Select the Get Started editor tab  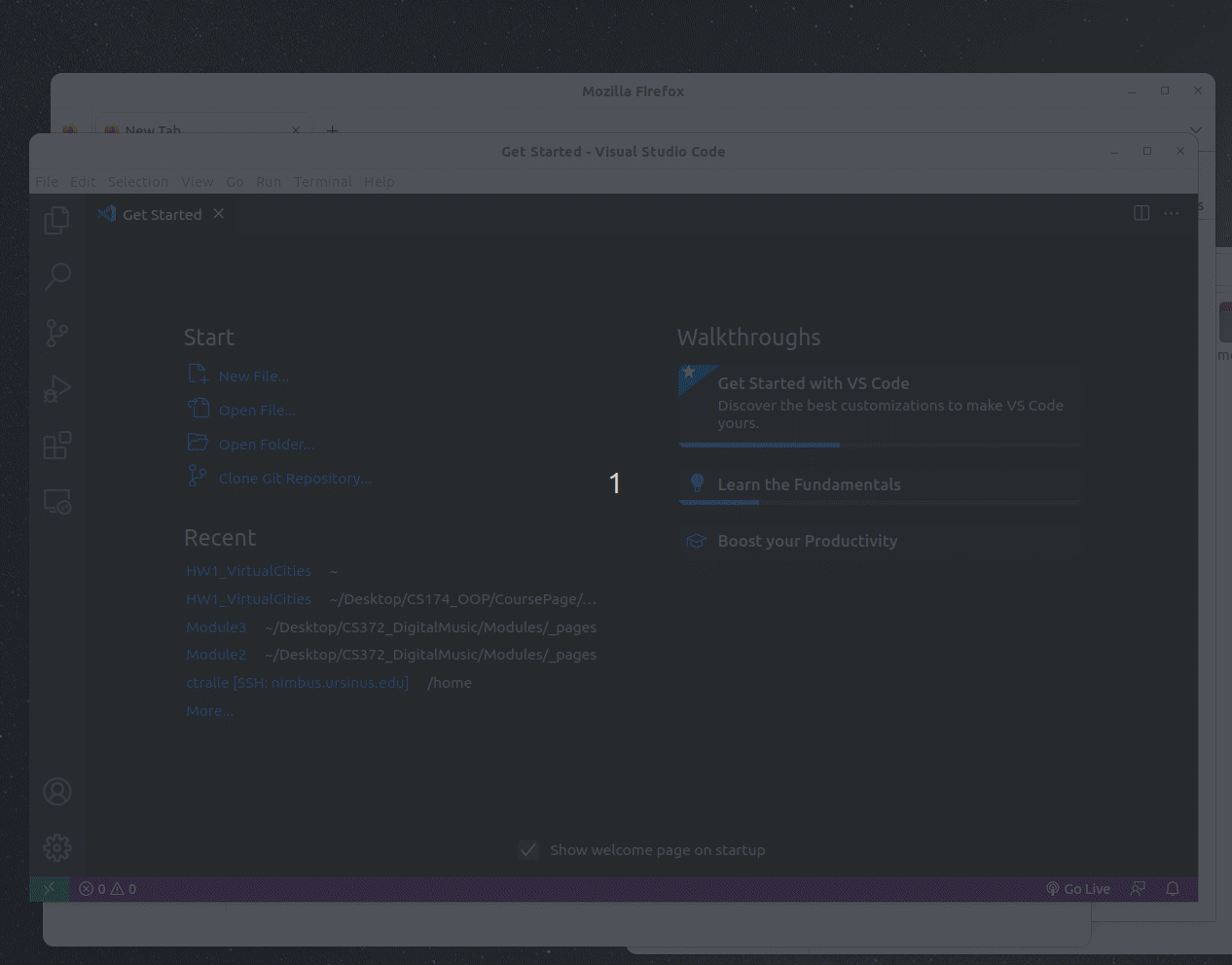(162, 214)
